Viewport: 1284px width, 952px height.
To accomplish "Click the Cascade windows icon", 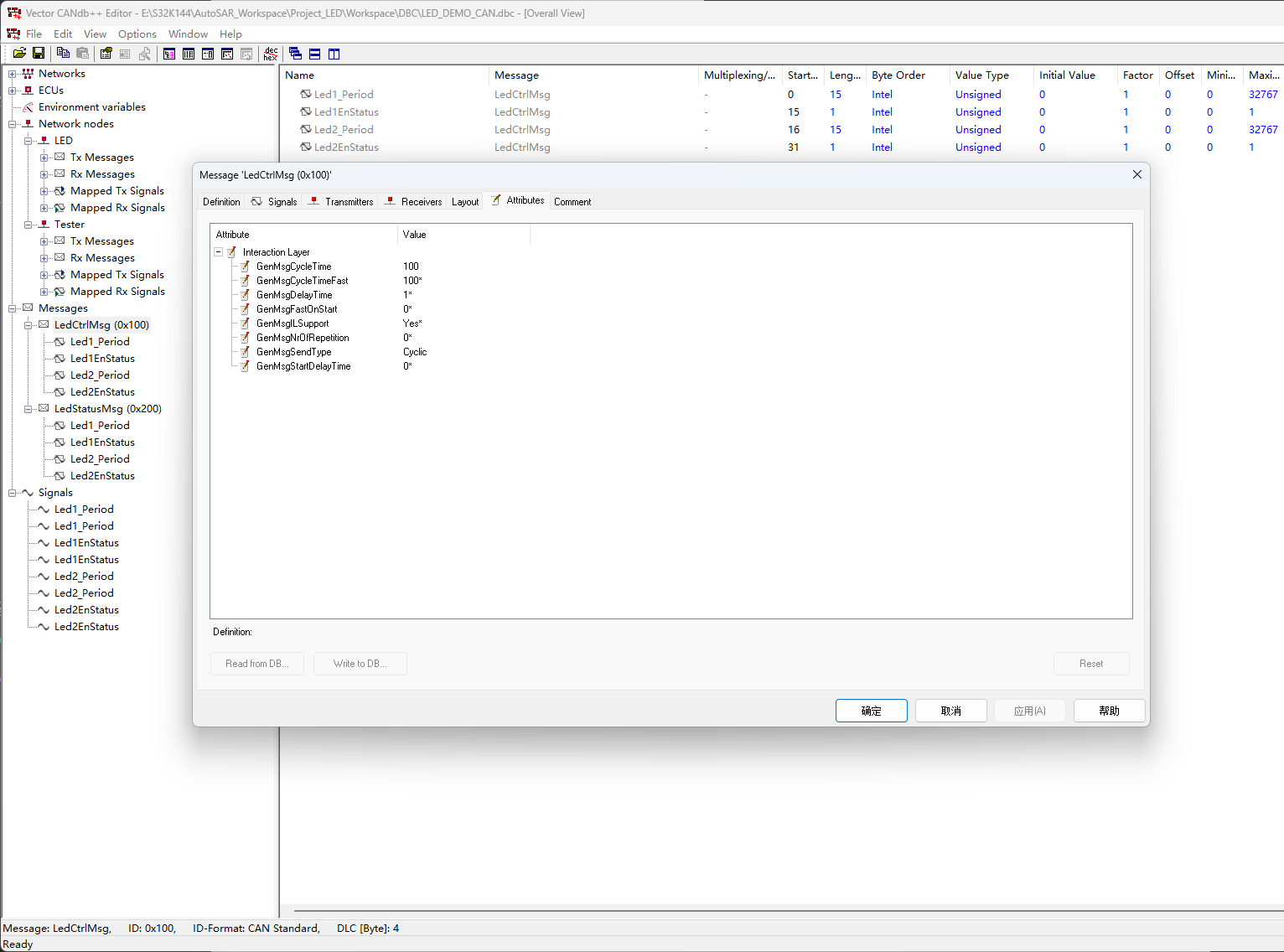I will click(295, 54).
